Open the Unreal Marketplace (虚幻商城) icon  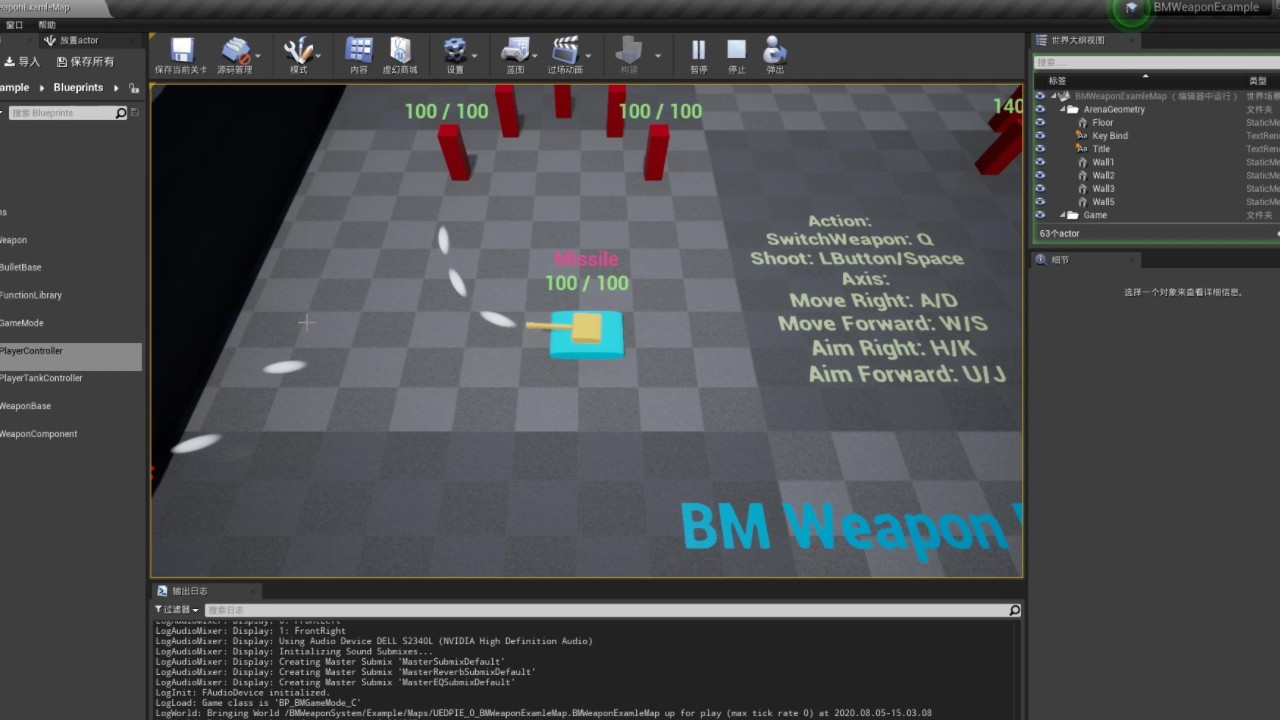pyautogui.click(x=400, y=50)
